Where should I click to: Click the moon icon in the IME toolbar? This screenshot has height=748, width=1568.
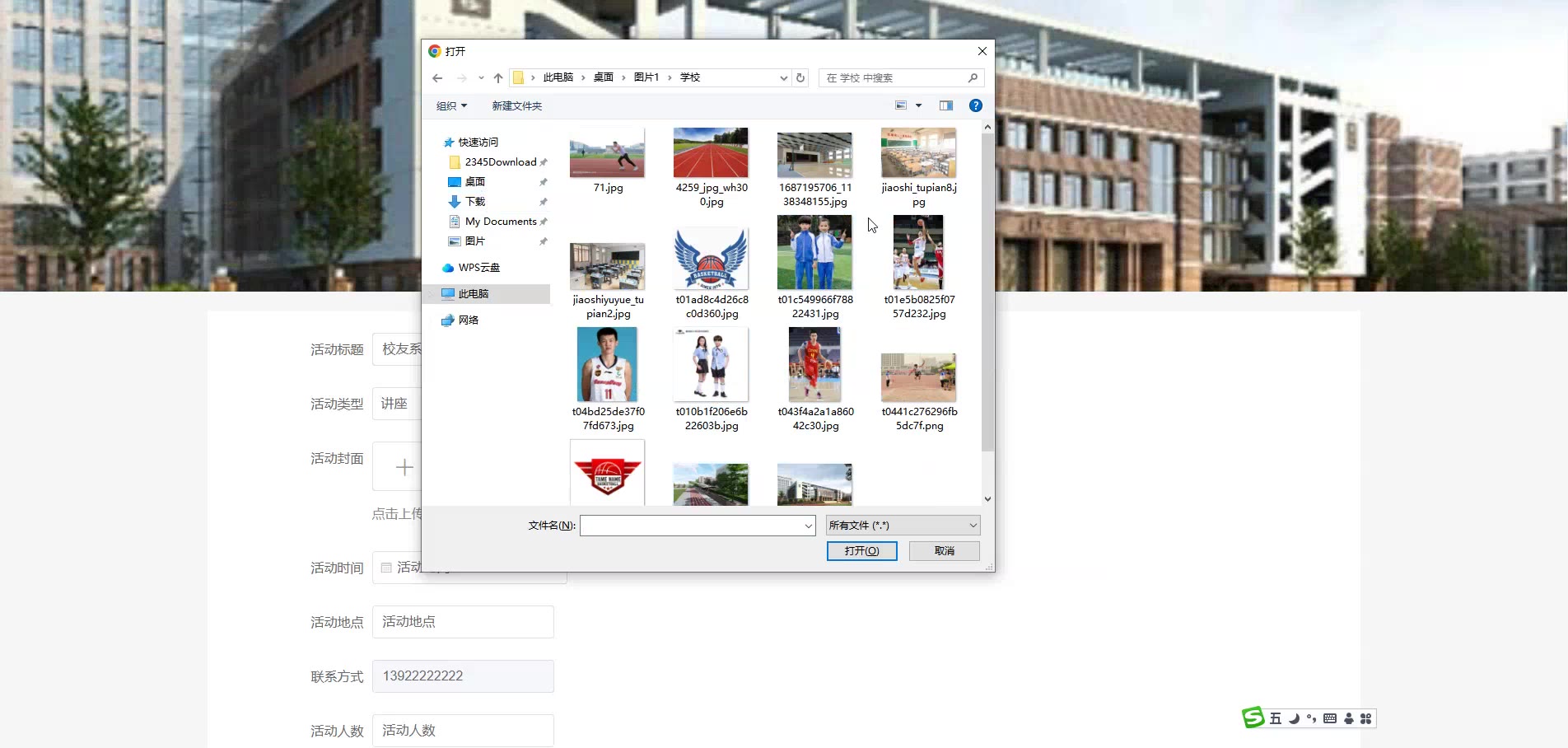(x=1294, y=718)
